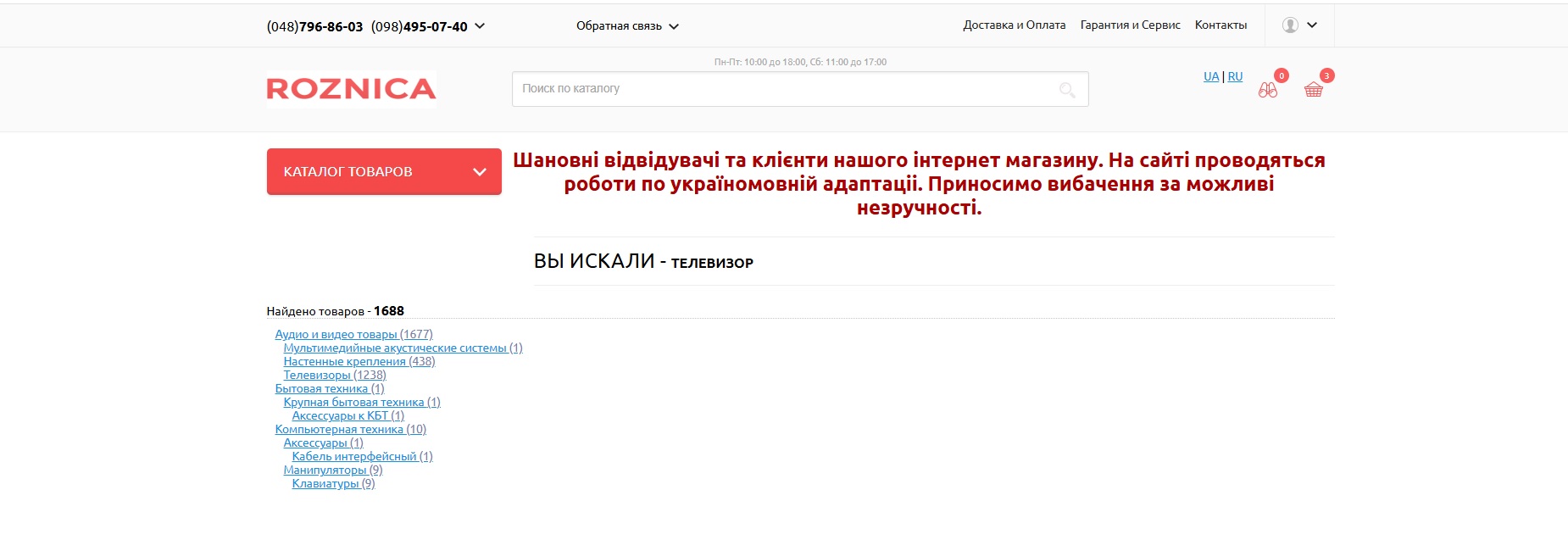Choose Клавиатуры (9) subcategory
This screenshot has width=1568, height=540.
(x=333, y=484)
